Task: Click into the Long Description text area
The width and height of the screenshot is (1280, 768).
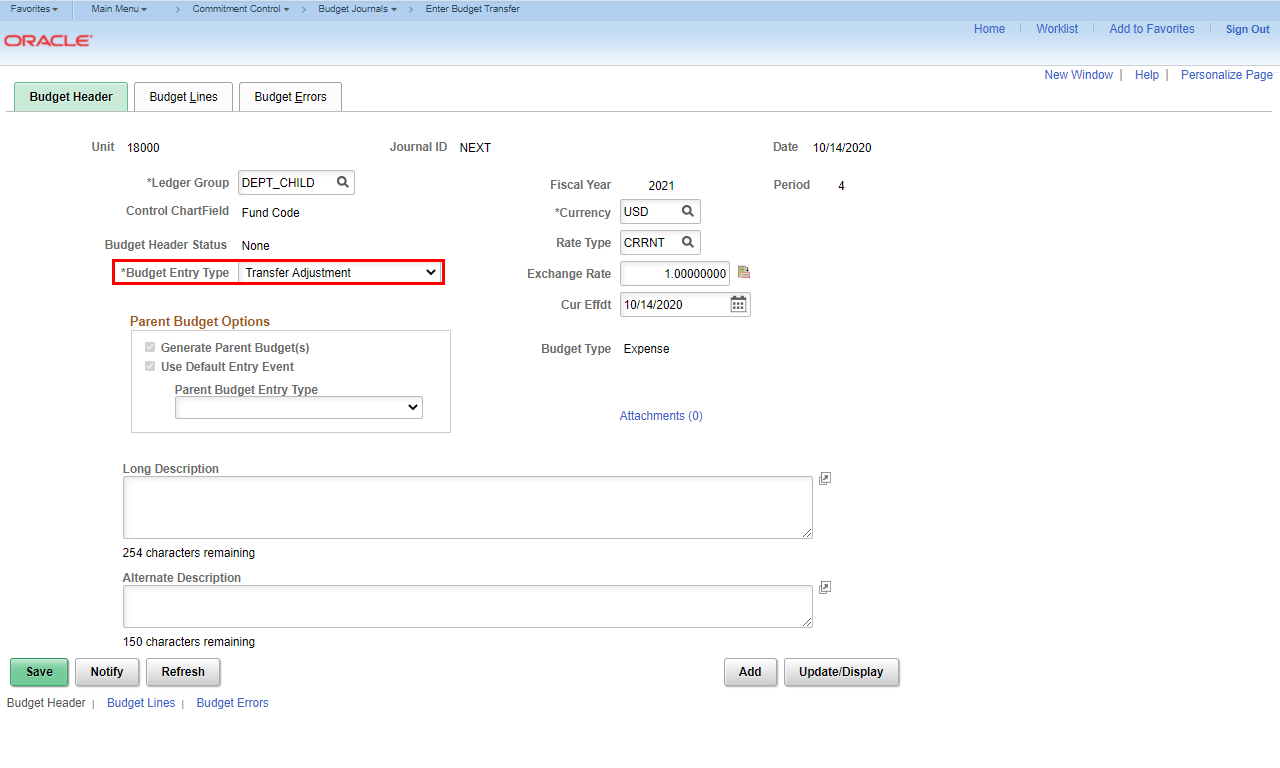Action: coord(467,507)
